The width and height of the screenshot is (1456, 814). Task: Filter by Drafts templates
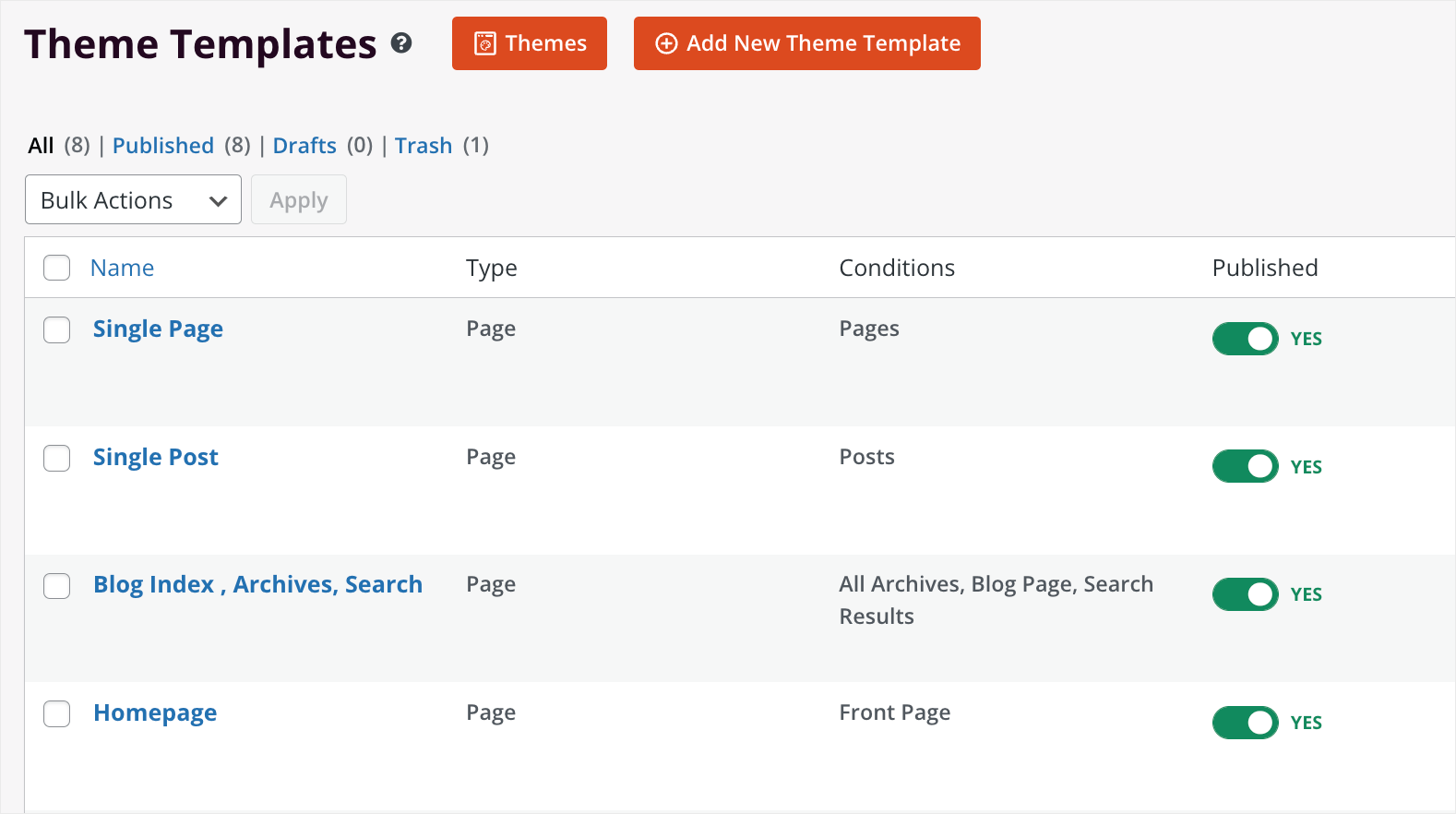point(304,146)
